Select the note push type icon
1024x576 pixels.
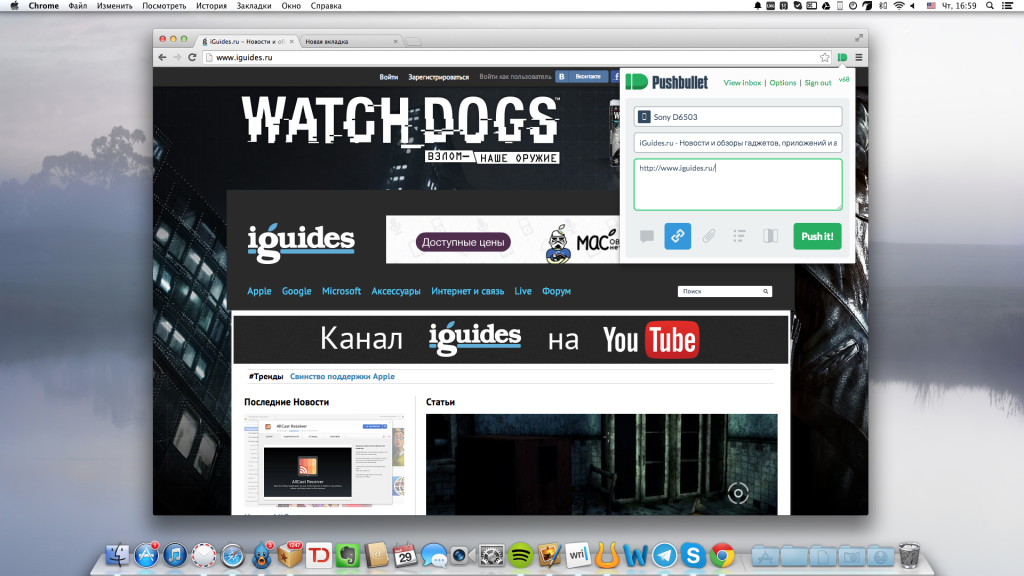pos(647,236)
